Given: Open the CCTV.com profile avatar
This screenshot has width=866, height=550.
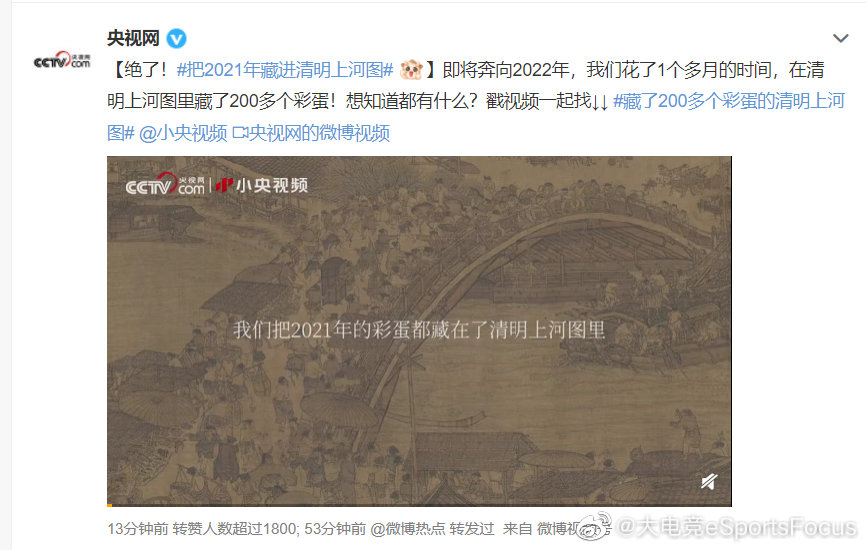Looking at the screenshot, I should (62, 60).
